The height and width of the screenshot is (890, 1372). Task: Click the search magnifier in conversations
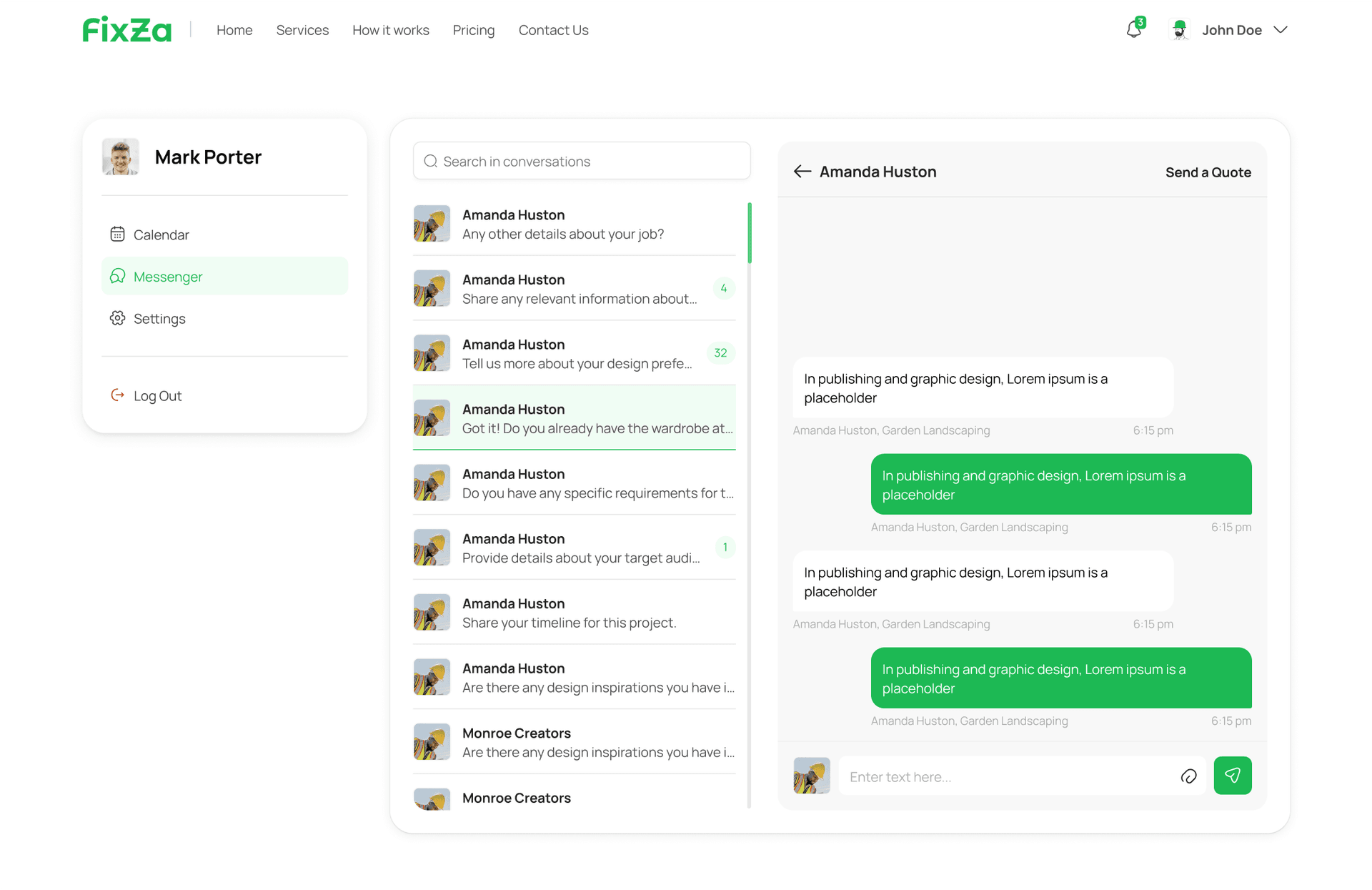[x=430, y=161]
